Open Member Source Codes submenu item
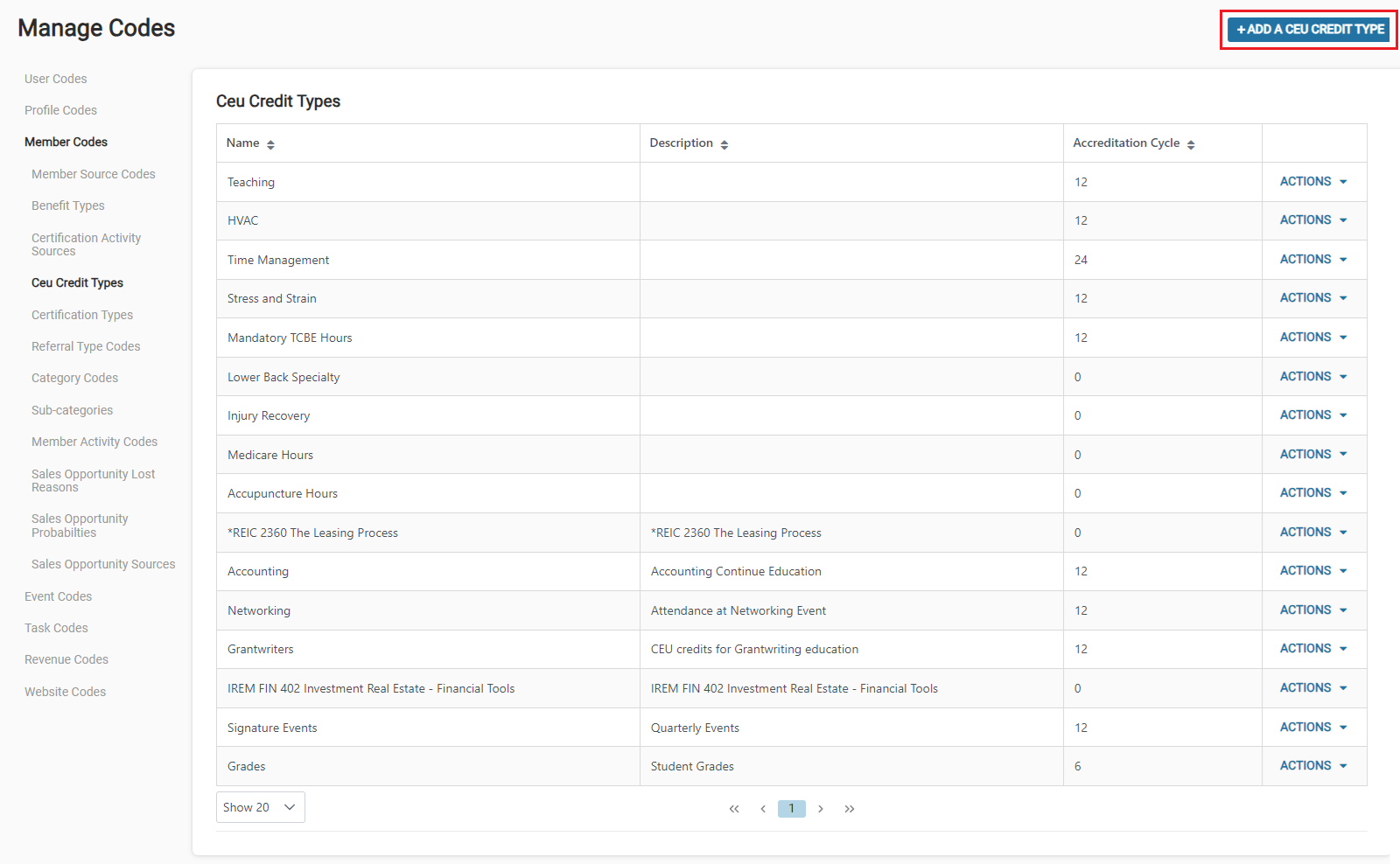This screenshot has height=864, width=1400. pos(94,174)
